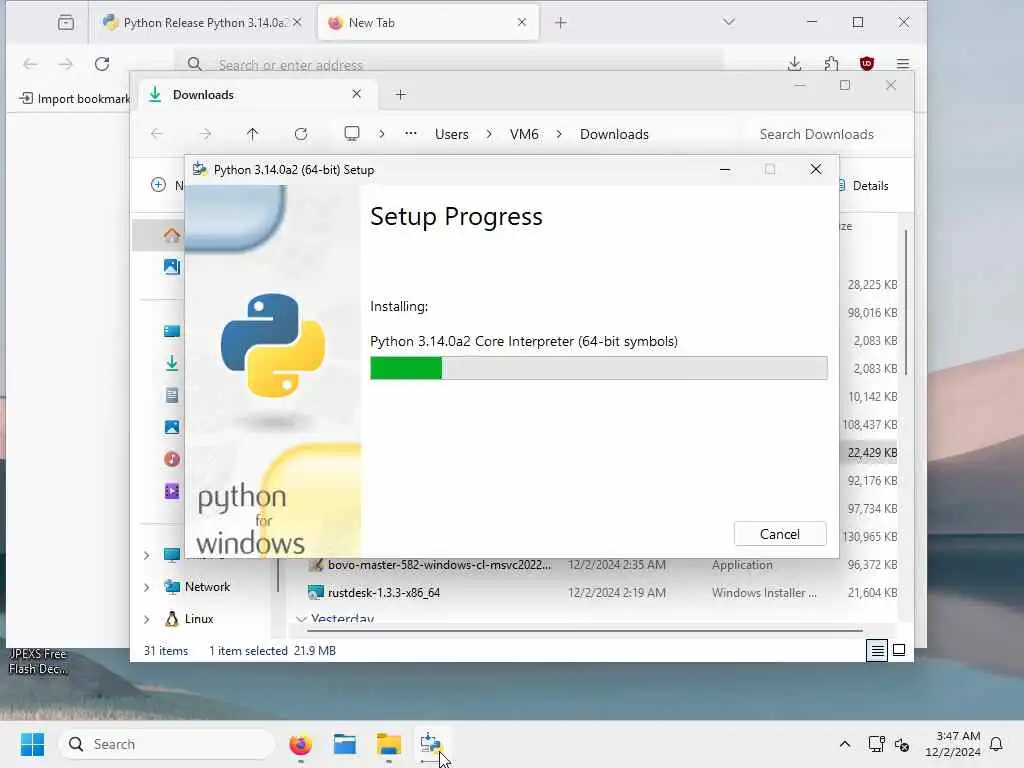
Task: Expand the breadcrumb ellipsis in File Explorer
Action: pyautogui.click(x=410, y=134)
